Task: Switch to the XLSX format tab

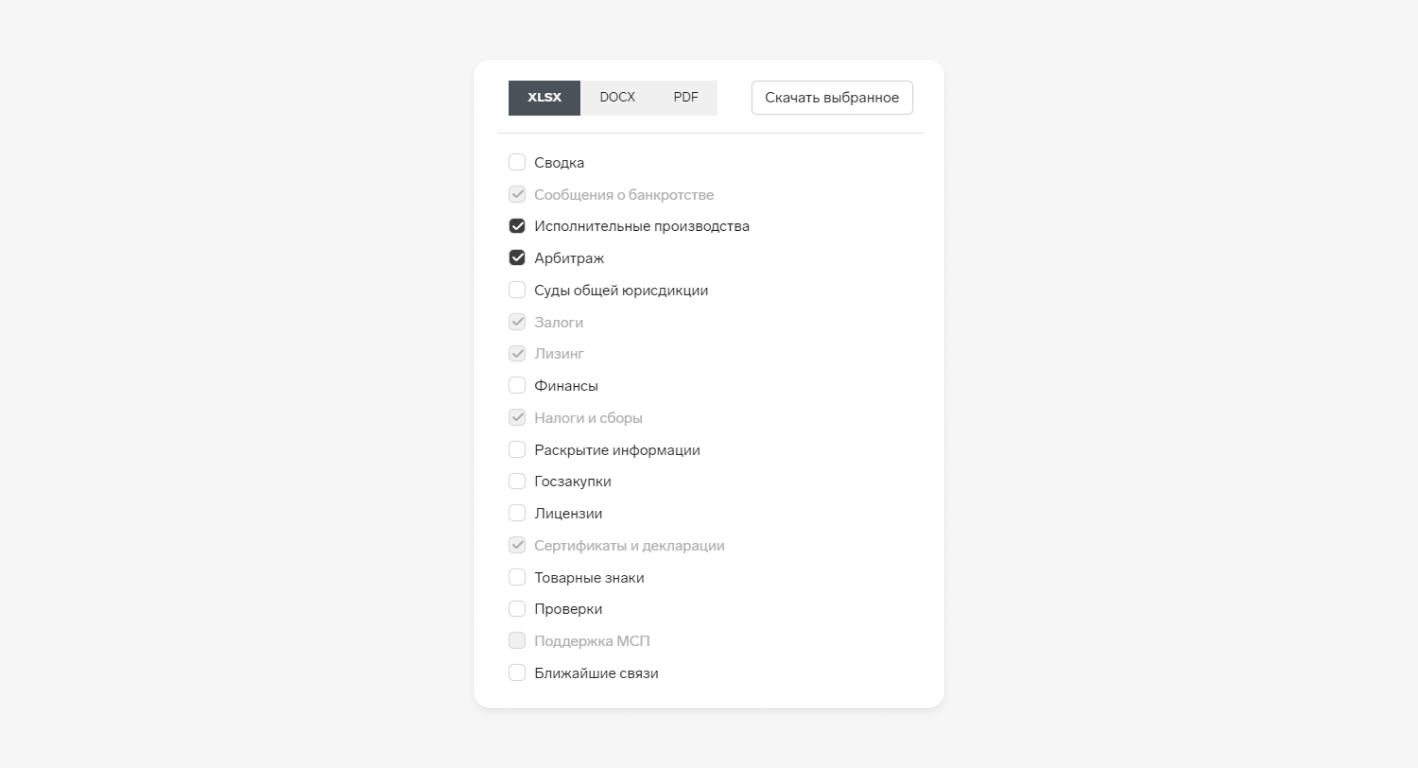Action: point(544,98)
